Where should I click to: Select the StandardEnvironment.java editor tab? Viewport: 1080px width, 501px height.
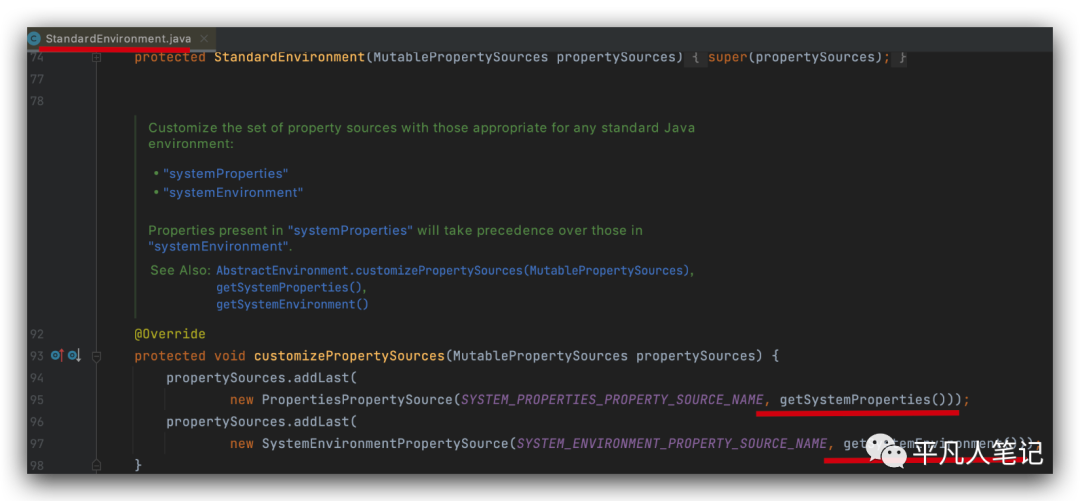click(x=118, y=39)
